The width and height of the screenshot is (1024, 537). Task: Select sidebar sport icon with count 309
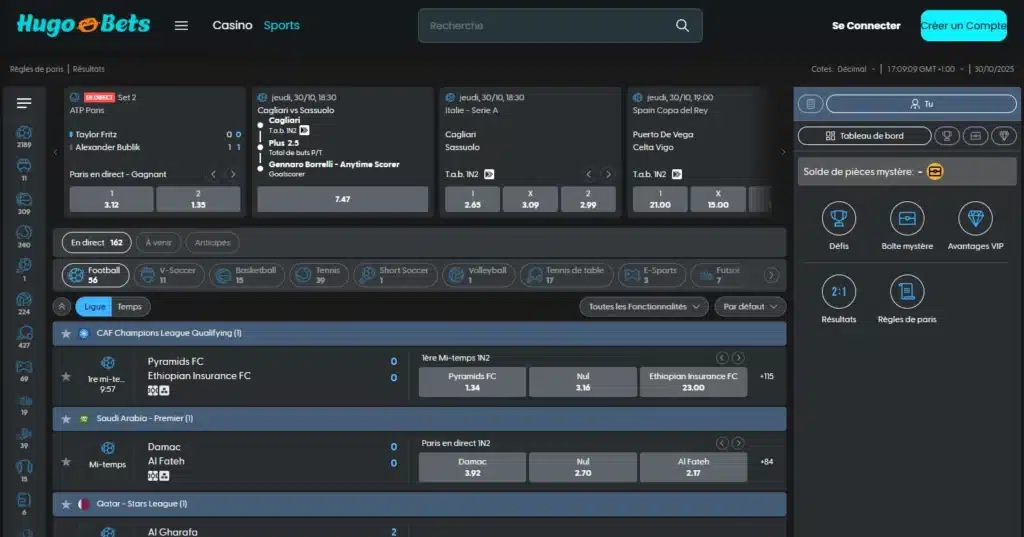click(x=24, y=203)
